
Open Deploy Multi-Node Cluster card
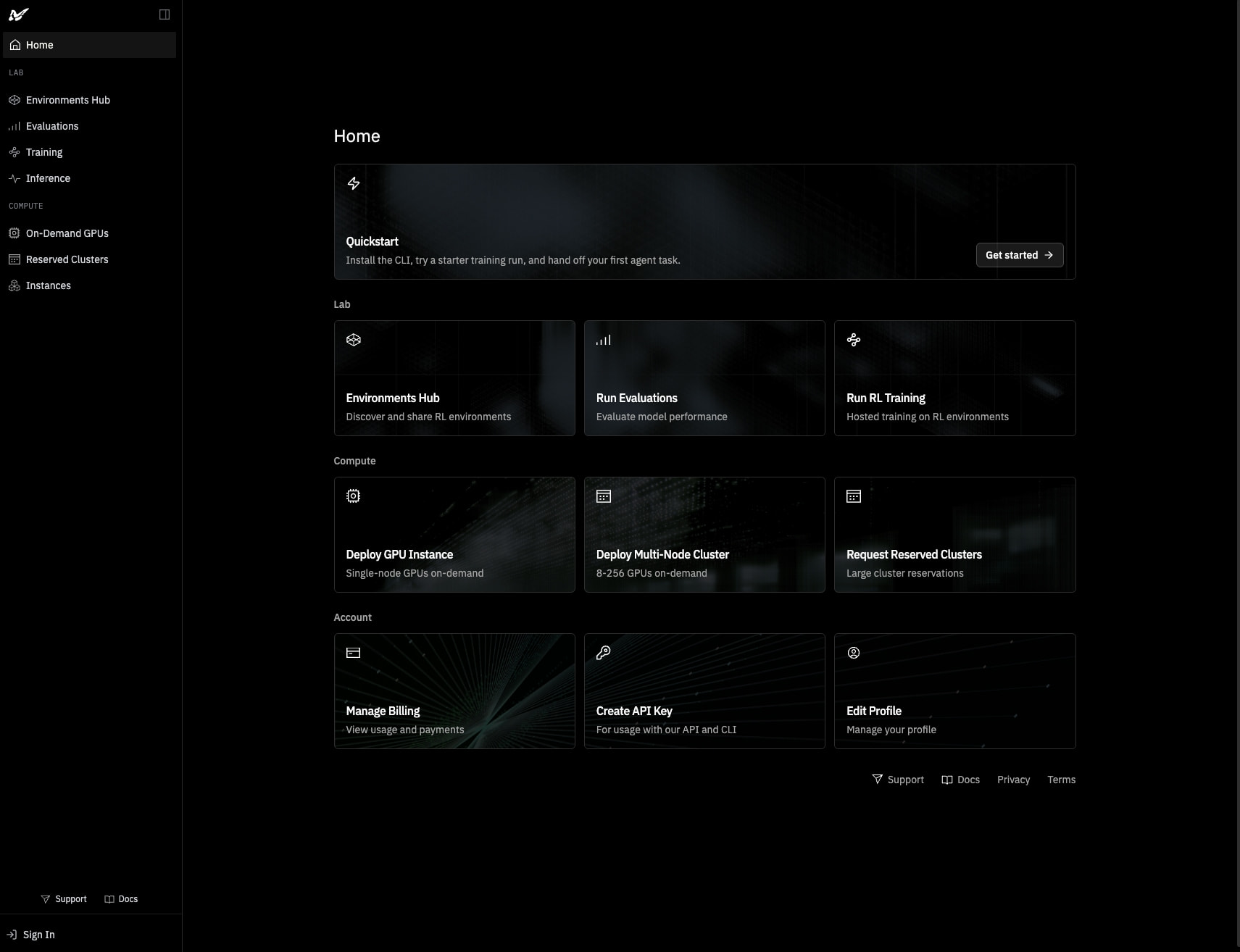tap(704, 535)
